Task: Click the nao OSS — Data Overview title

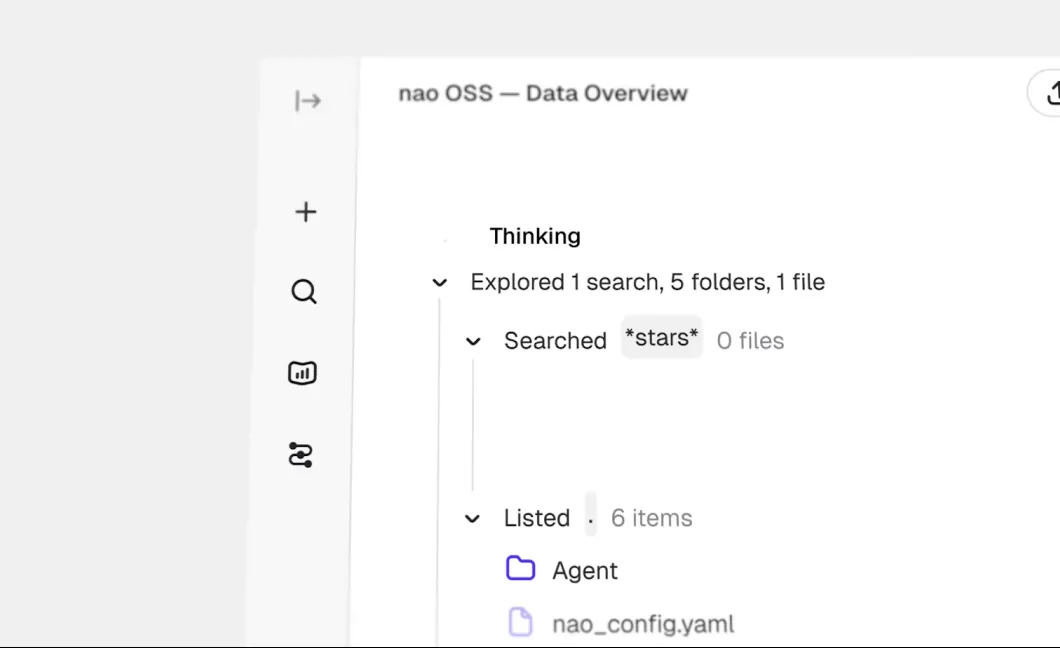Action: 543,93
